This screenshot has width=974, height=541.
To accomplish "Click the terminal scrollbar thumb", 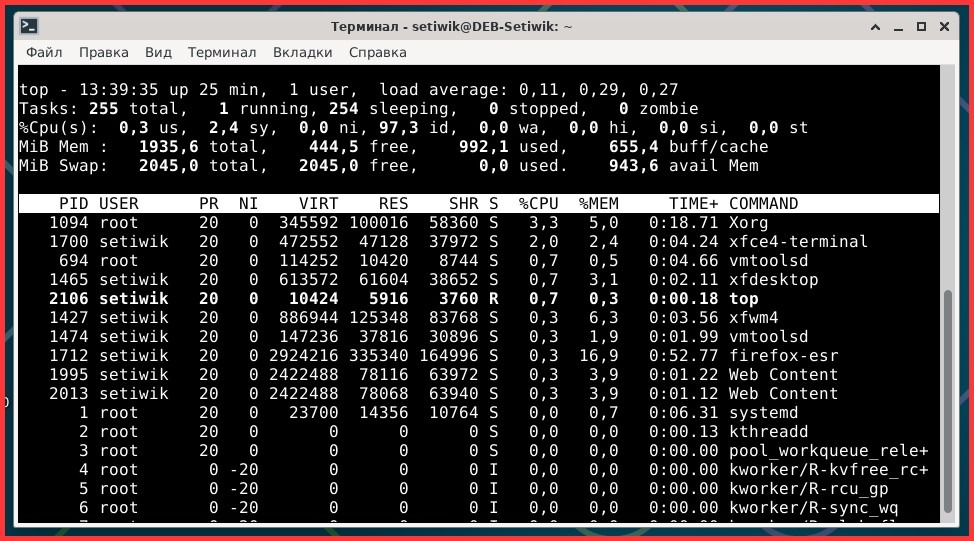I will (x=948, y=403).
